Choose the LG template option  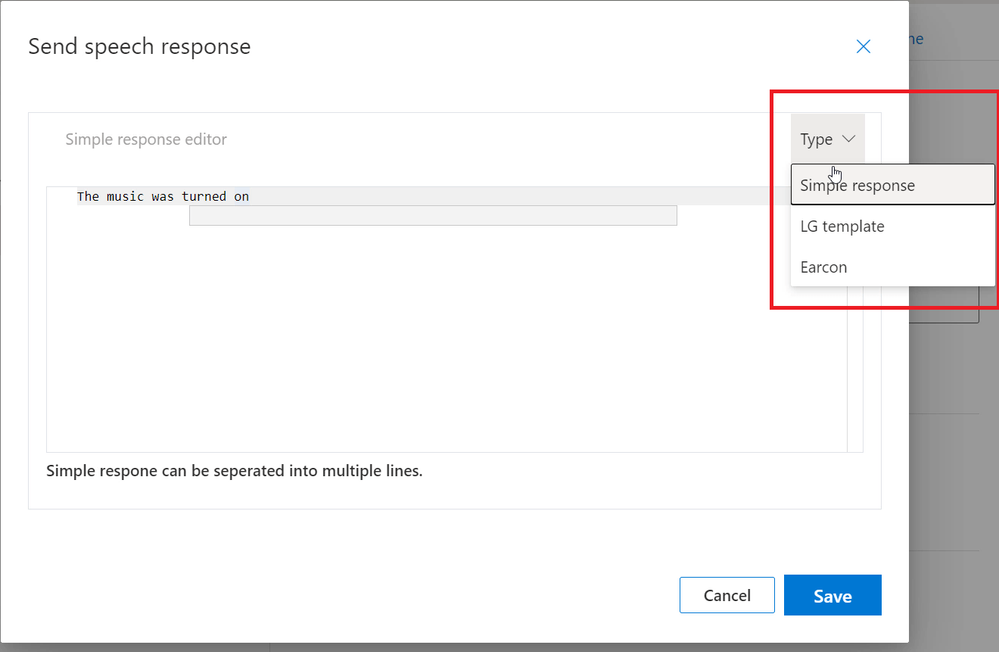[x=842, y=226]
